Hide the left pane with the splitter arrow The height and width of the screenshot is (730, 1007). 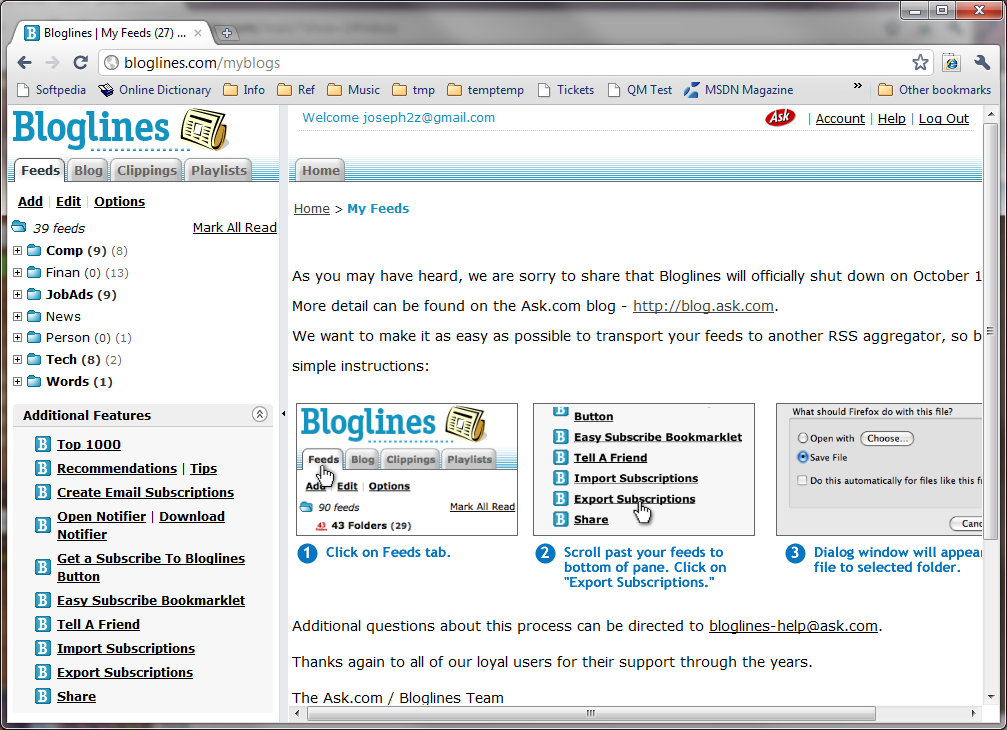click(x=283, y=414)
